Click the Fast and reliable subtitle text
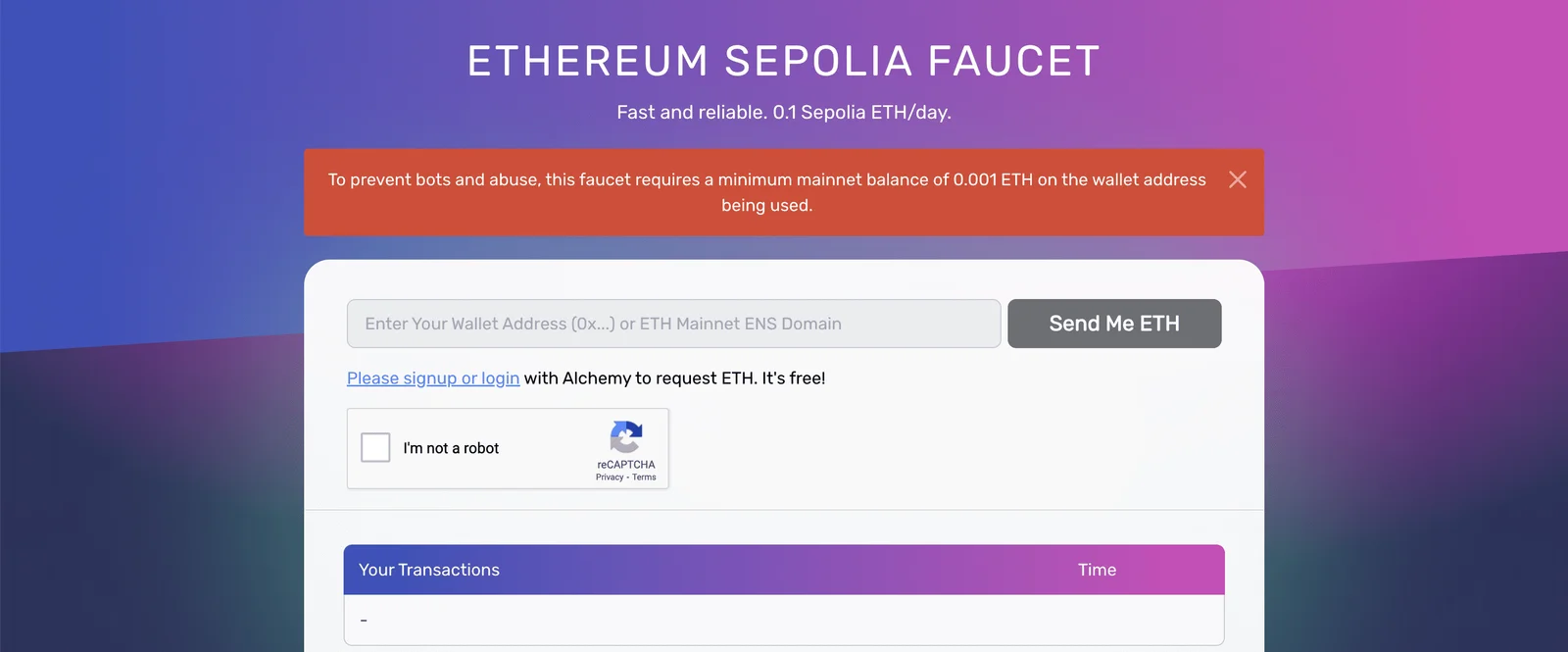The width and height of the screenshot is (1568, 652). [x=784, y=112]
